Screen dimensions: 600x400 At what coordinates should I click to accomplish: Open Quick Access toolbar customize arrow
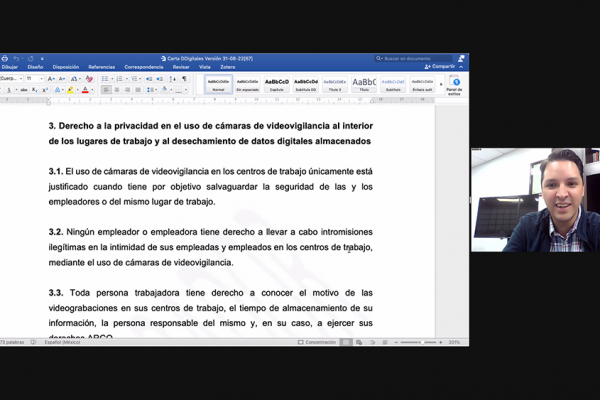tap(42, 59)
